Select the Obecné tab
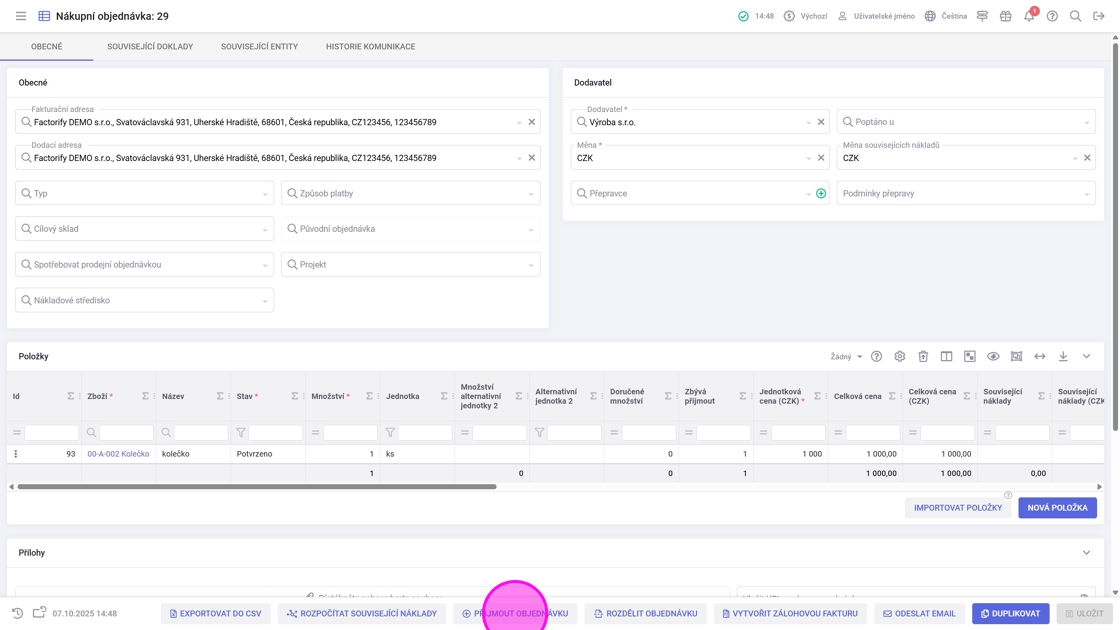Viewport: 1120px width, 630px height. coord(46,46)
